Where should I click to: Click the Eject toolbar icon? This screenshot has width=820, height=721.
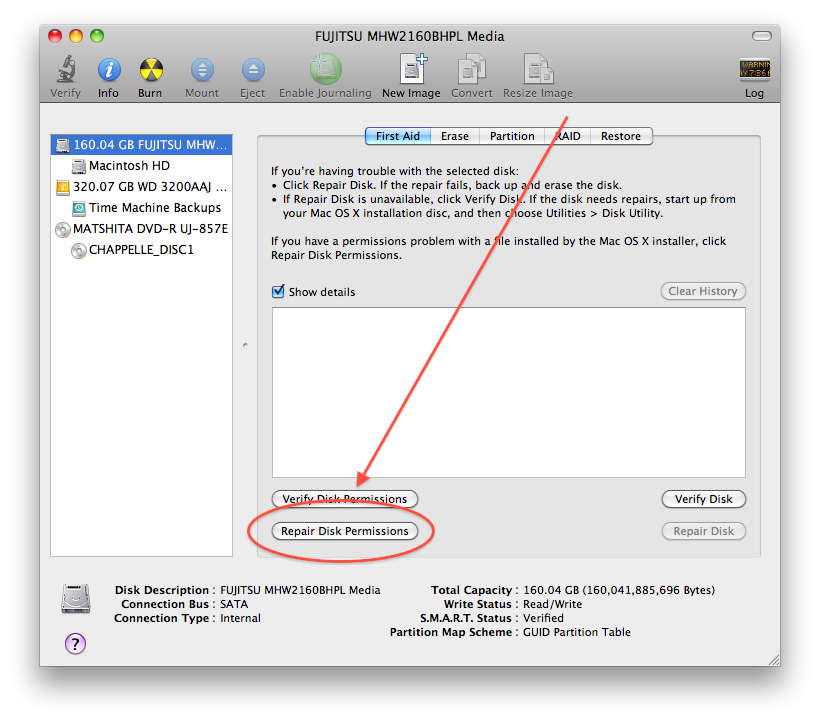[x=253, y=70]
